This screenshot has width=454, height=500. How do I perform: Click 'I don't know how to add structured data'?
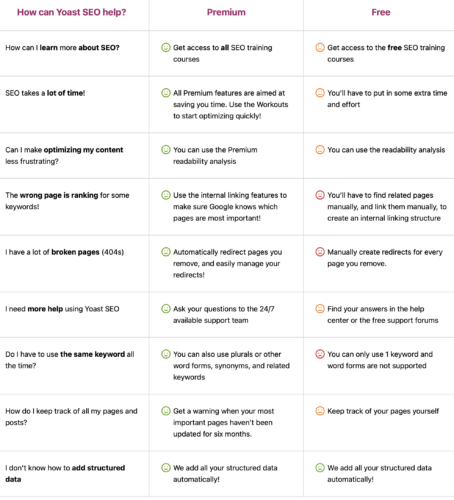pos(65,473)
